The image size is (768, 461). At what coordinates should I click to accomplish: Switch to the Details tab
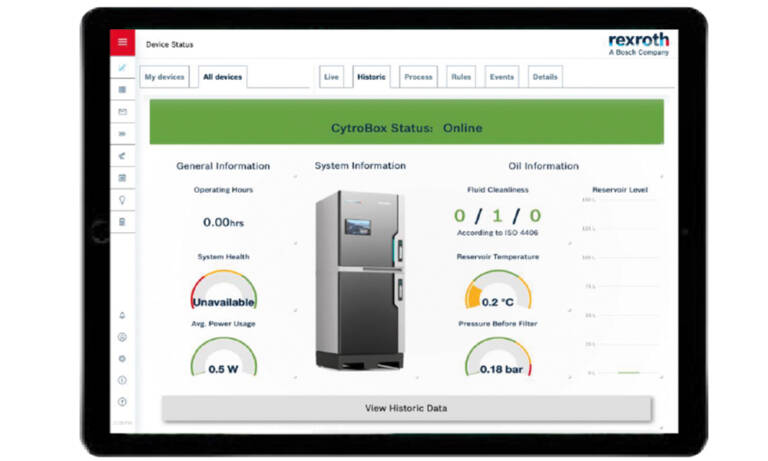545,77
